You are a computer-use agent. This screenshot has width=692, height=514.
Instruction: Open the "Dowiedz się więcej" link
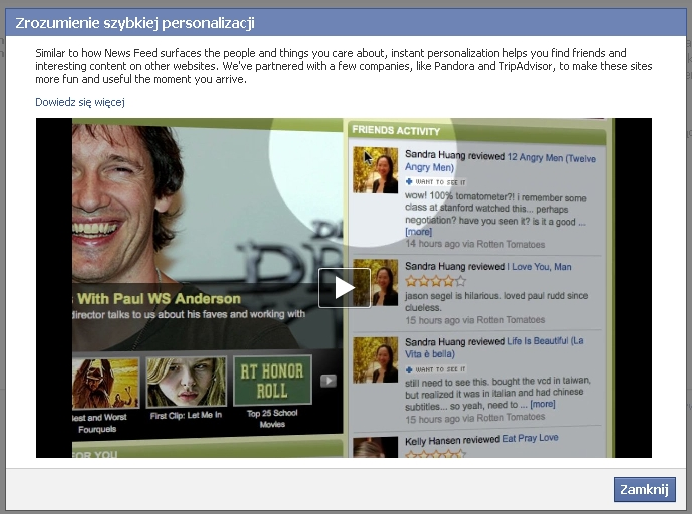(79, 102)
